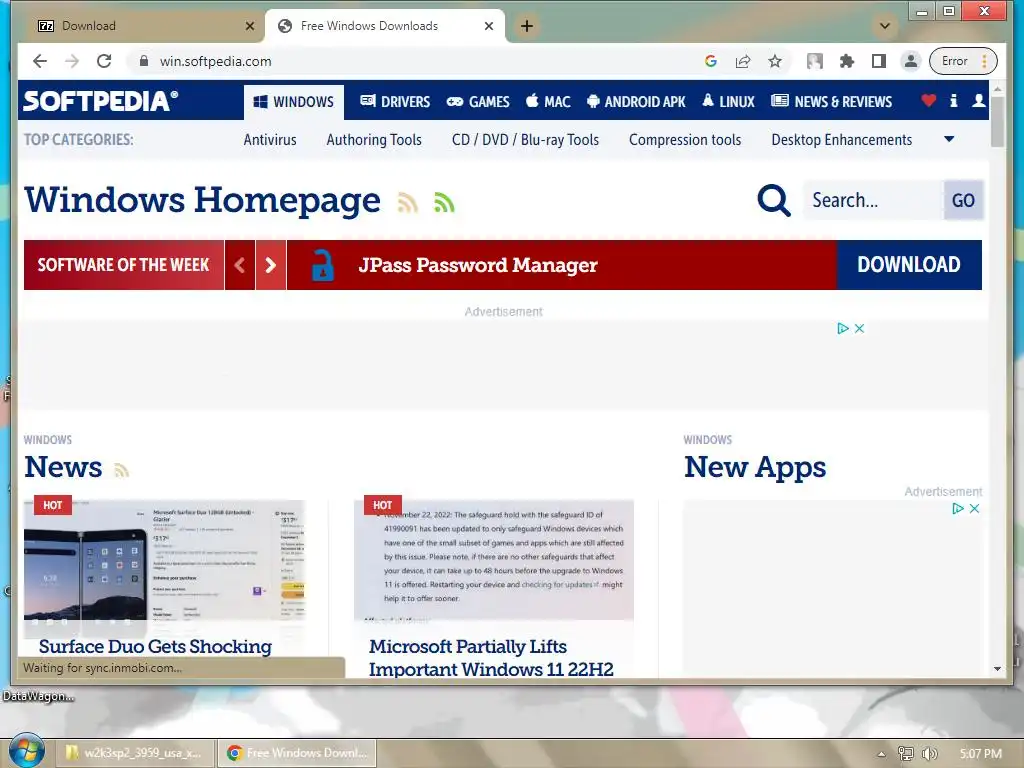Click the magnifying glass search icon
This screenshot has width=1024, height=768.
tap(774, 200)
